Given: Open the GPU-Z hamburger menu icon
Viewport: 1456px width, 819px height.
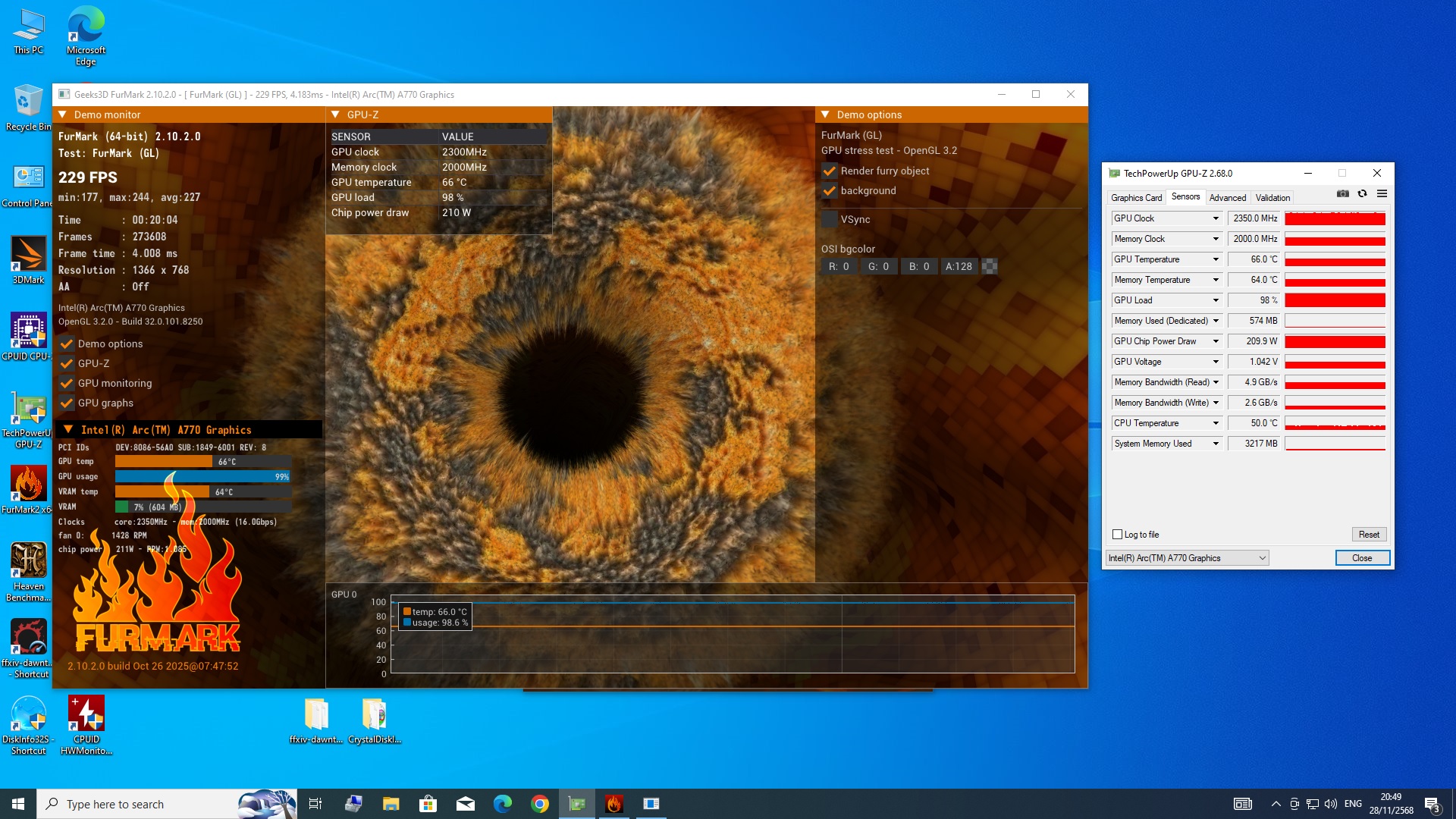Looking at the screenshot, I should (1382, 194).
